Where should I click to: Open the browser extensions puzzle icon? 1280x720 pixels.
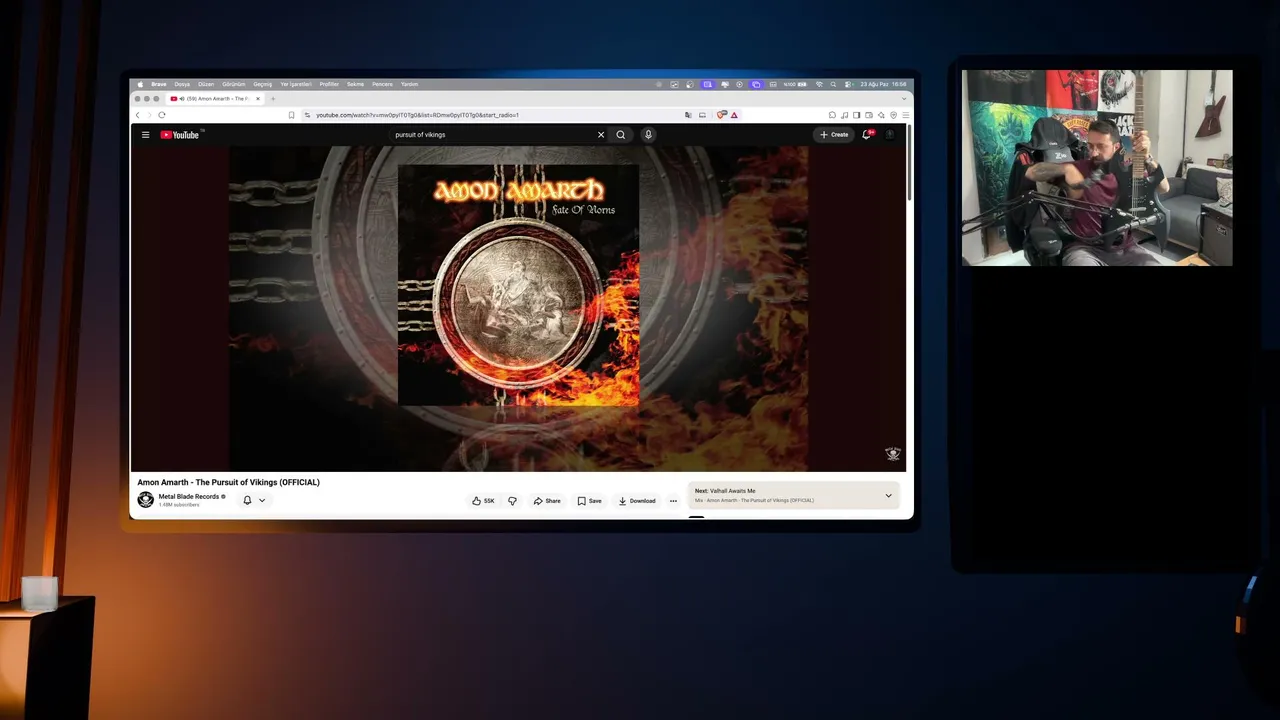pyautogui.click(x=832, y=115)
